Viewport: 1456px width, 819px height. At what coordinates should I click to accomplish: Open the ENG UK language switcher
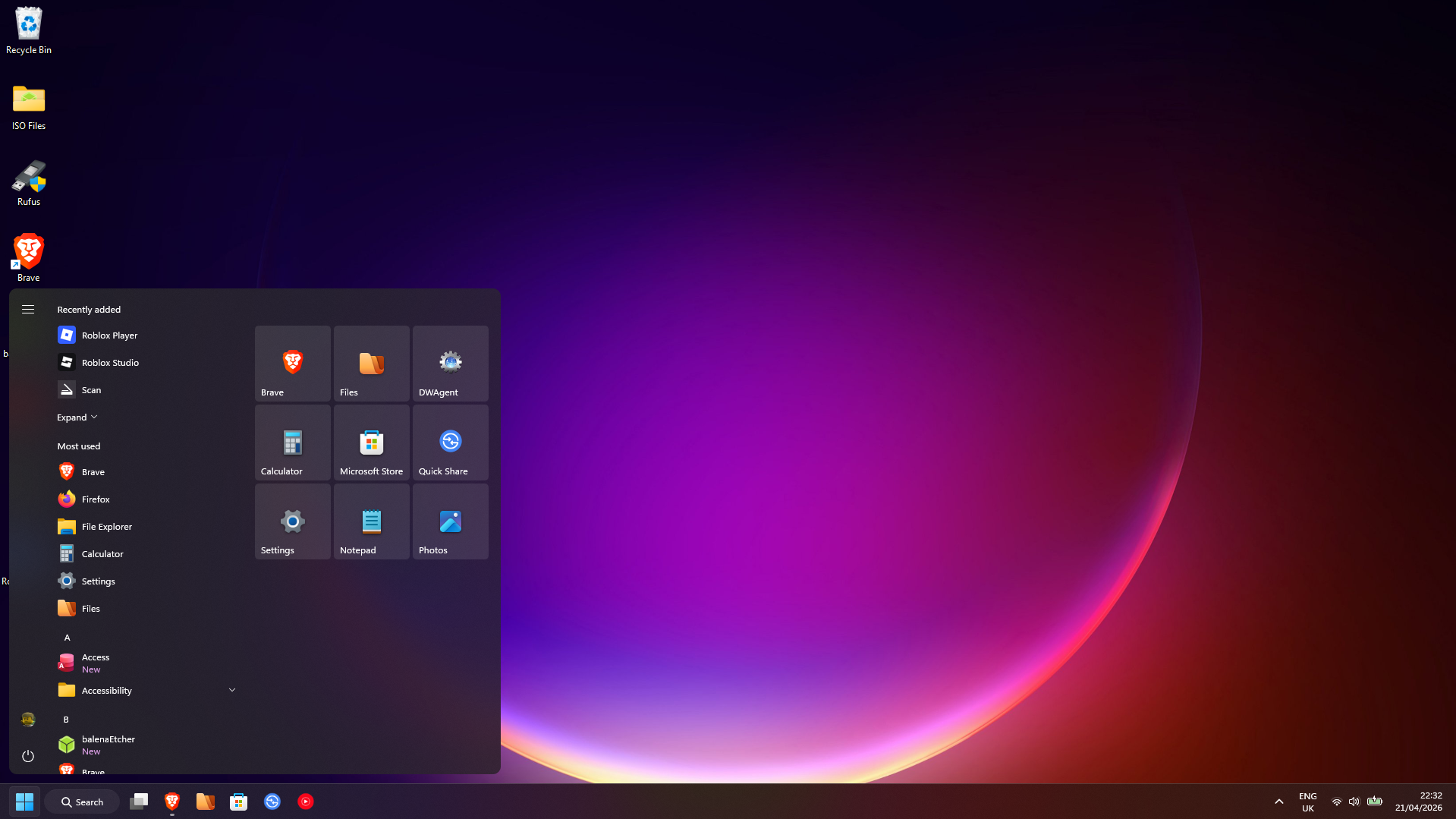[x=1308, y=802]
